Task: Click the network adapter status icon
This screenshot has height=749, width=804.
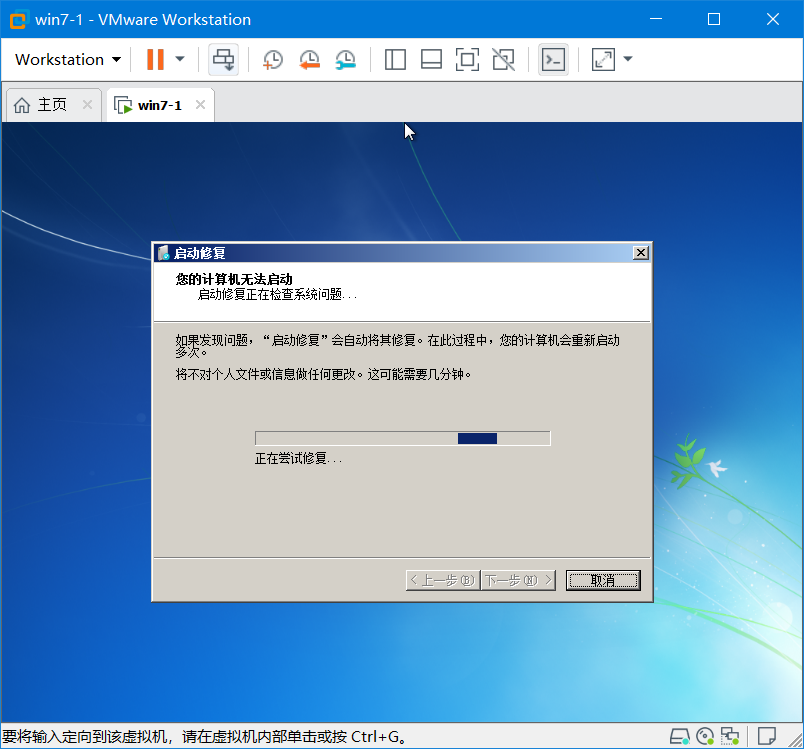Action: point(730,737)
